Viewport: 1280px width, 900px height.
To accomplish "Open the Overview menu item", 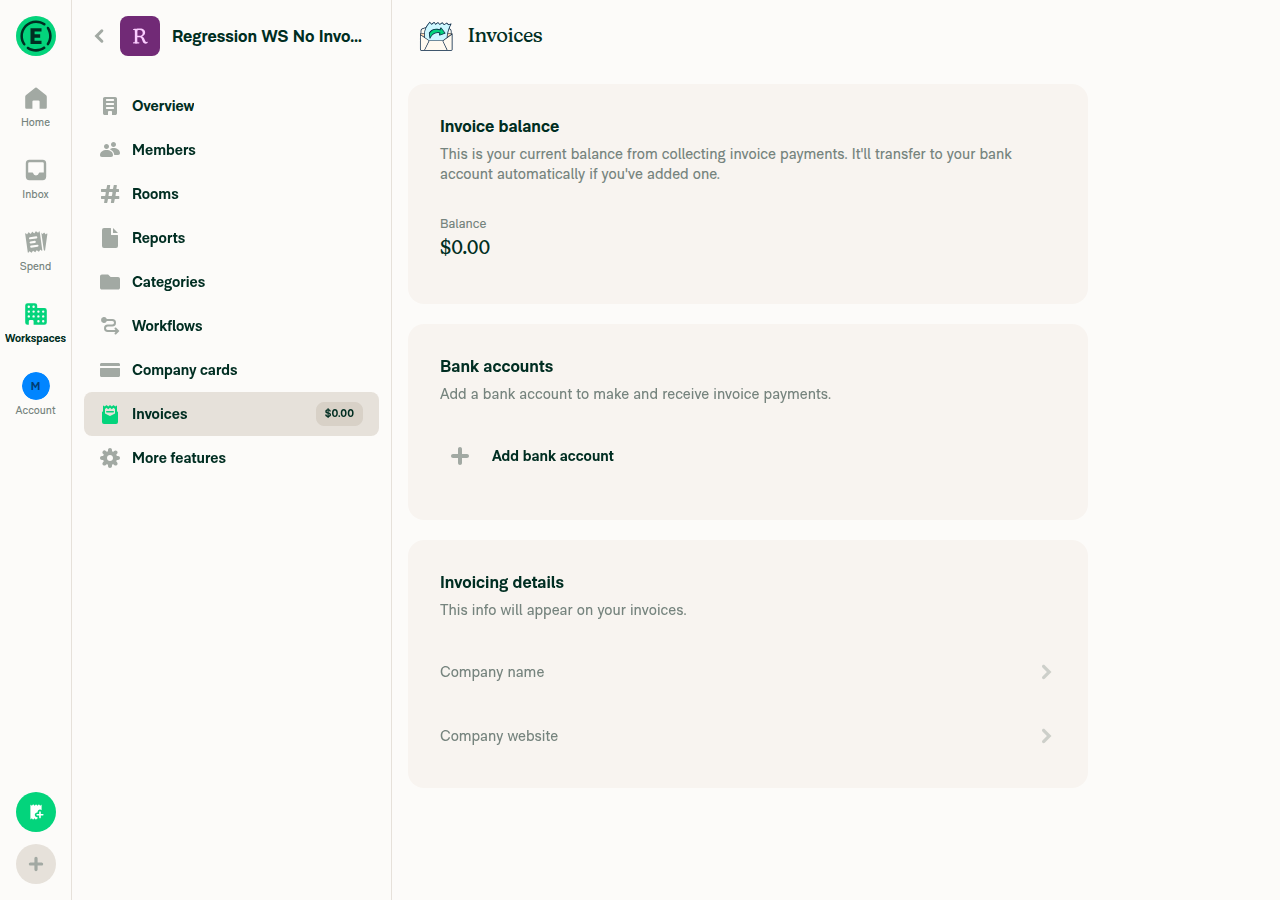I will pos(232,106).
